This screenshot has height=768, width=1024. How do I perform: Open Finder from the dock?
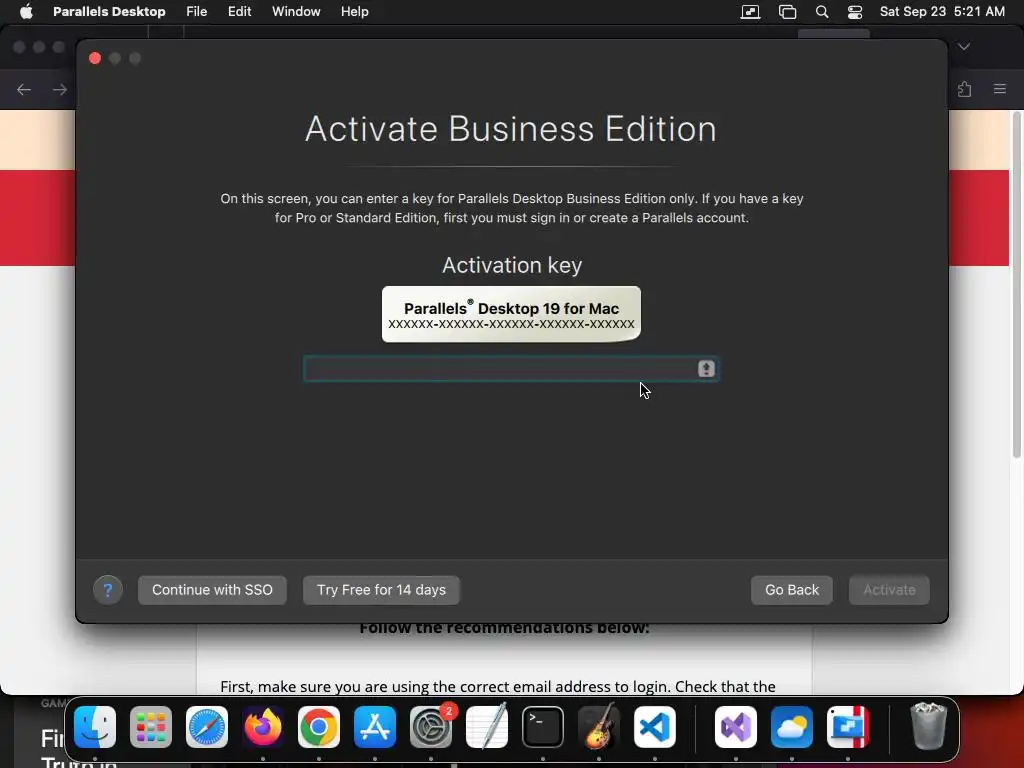coord(95,727)
